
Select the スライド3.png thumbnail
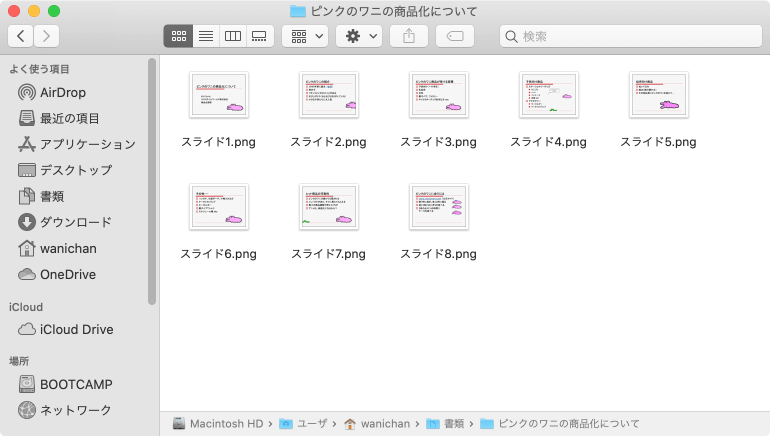pos(439,95)
